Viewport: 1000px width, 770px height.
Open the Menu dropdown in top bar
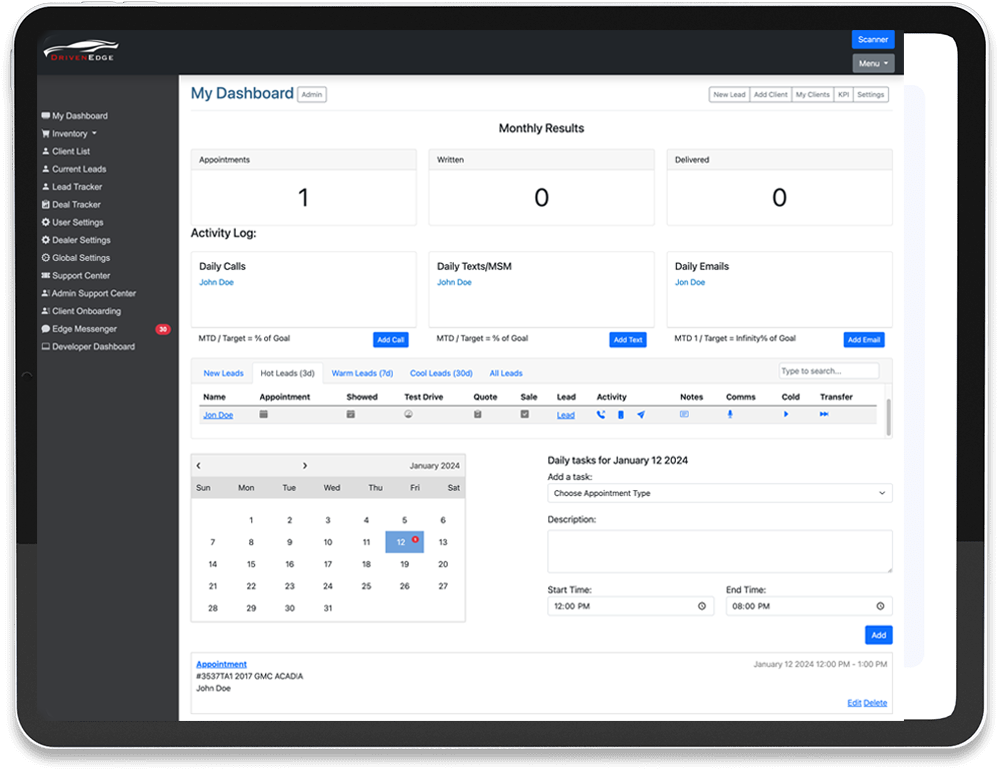[x=873, y=64]
